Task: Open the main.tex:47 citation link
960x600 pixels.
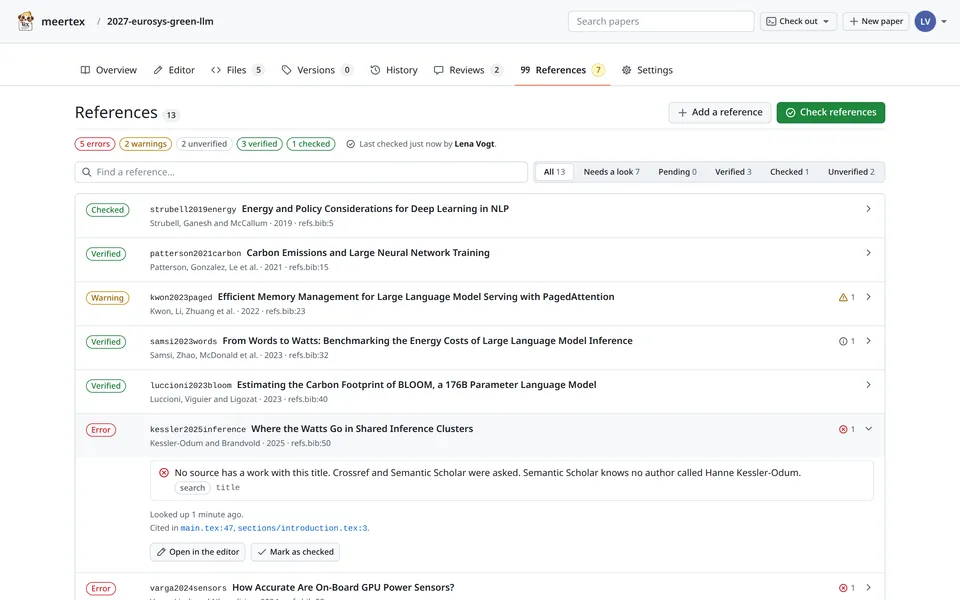Action: click(x=207, y=528)
